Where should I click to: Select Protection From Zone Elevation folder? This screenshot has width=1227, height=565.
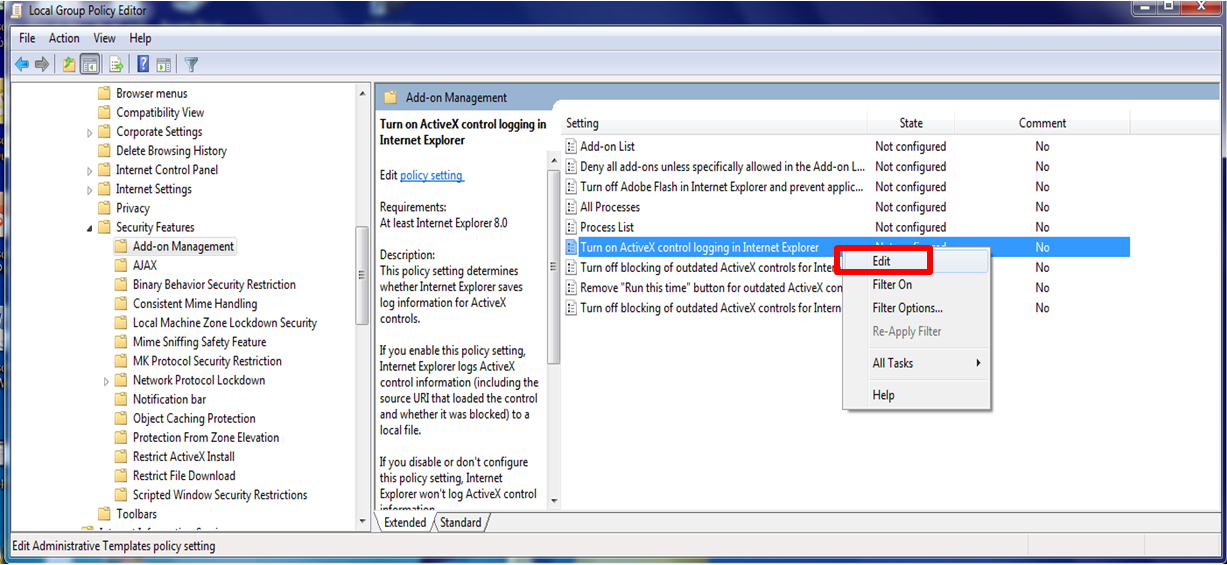click(206, 437)
